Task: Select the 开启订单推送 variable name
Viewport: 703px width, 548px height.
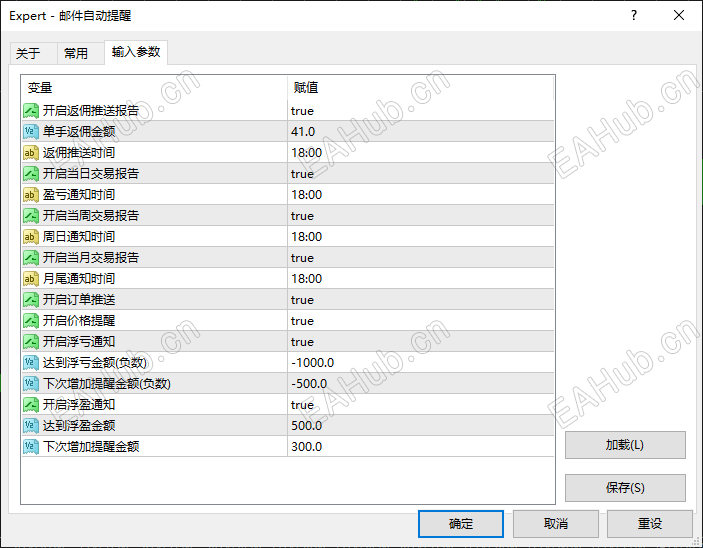Action: 79,300
